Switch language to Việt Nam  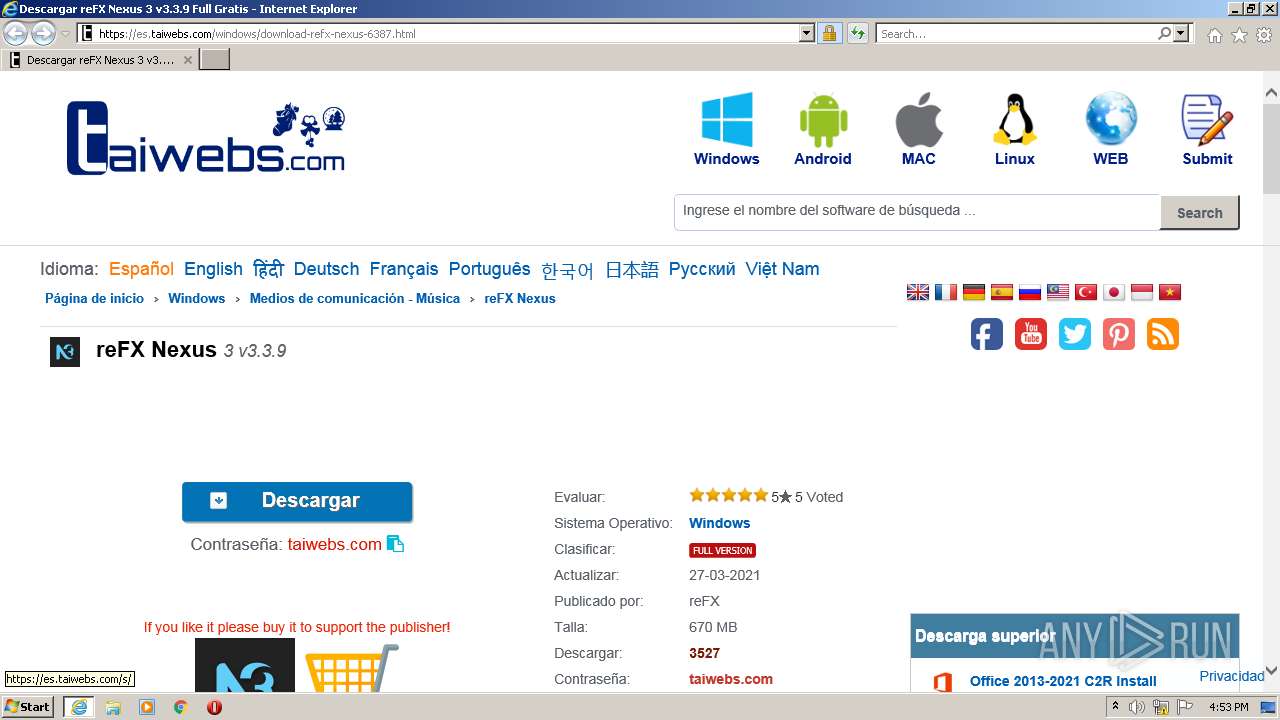tap(782, 269)
